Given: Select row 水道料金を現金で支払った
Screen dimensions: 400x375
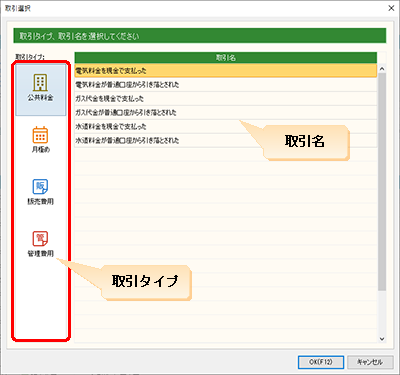Looking at the screenshot, I should pos(226,126).
